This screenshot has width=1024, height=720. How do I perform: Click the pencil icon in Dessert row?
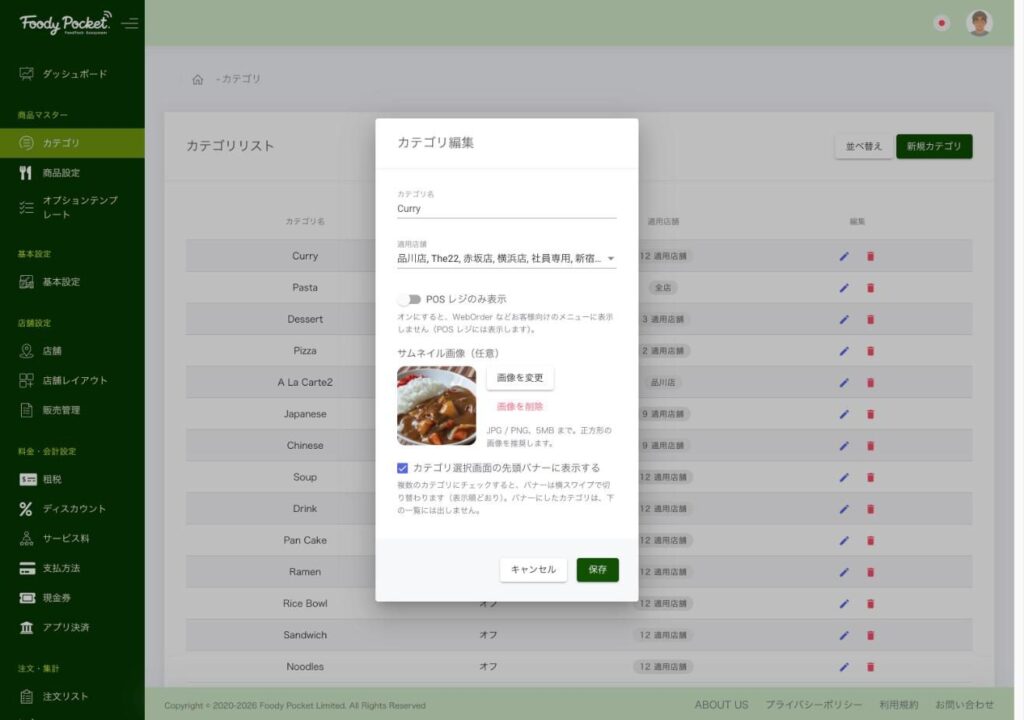[844, 319]
